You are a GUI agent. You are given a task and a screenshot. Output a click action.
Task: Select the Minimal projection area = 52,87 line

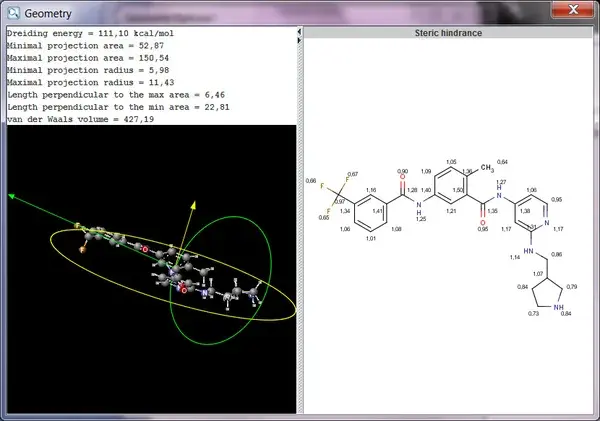(x=85, y=46)
